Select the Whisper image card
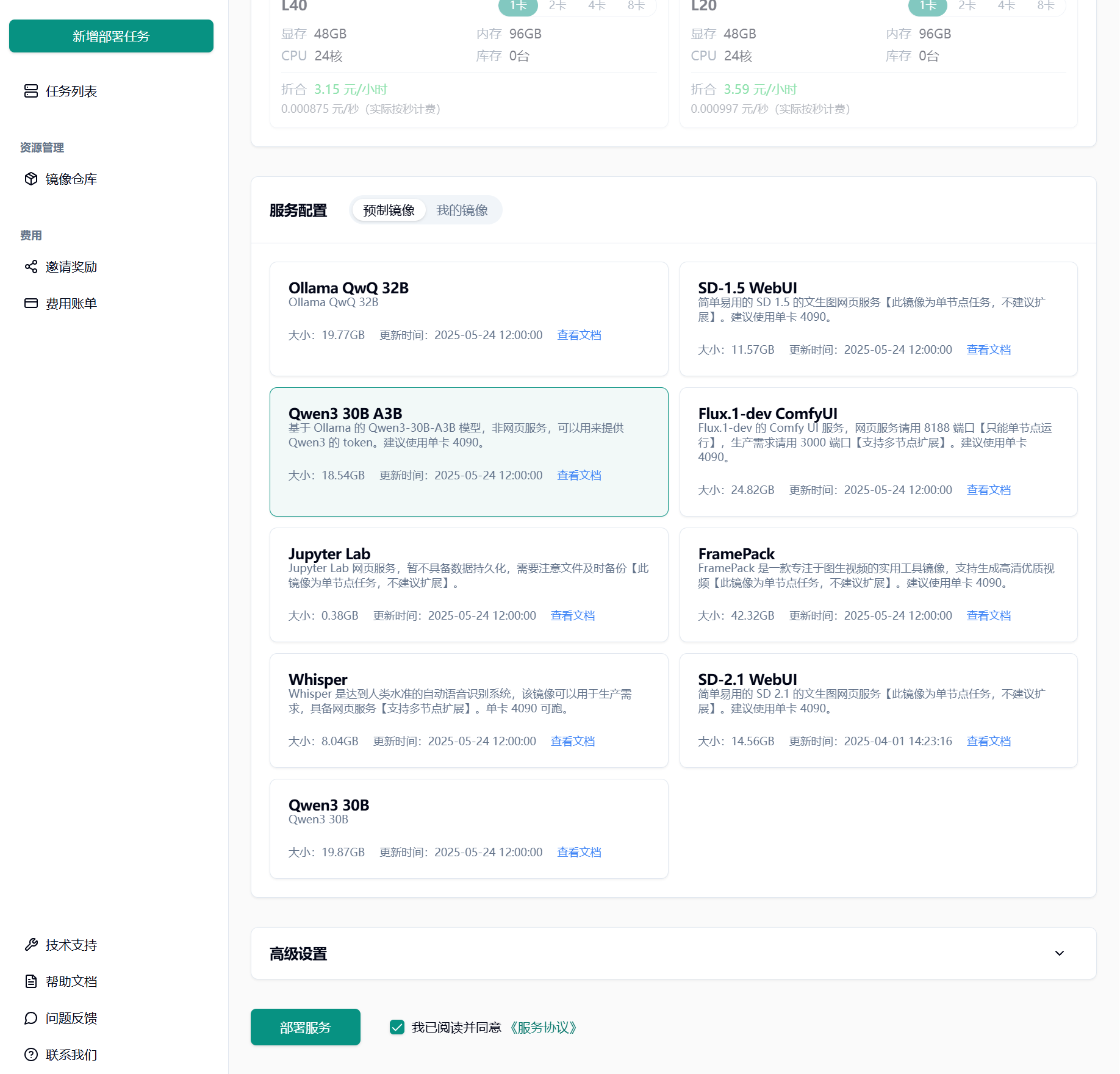 click(468, 711)
